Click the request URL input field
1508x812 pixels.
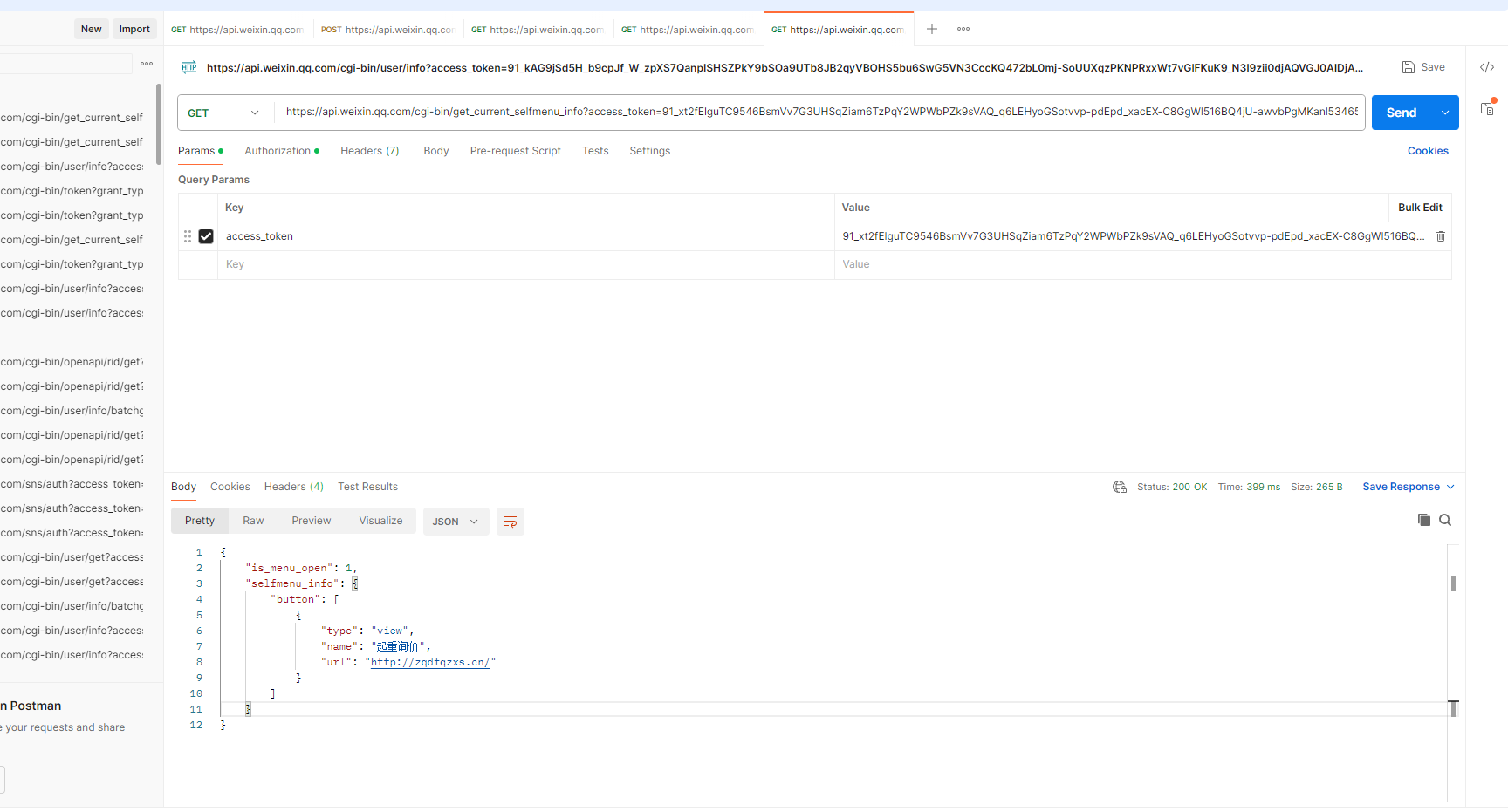pos(820,112)
